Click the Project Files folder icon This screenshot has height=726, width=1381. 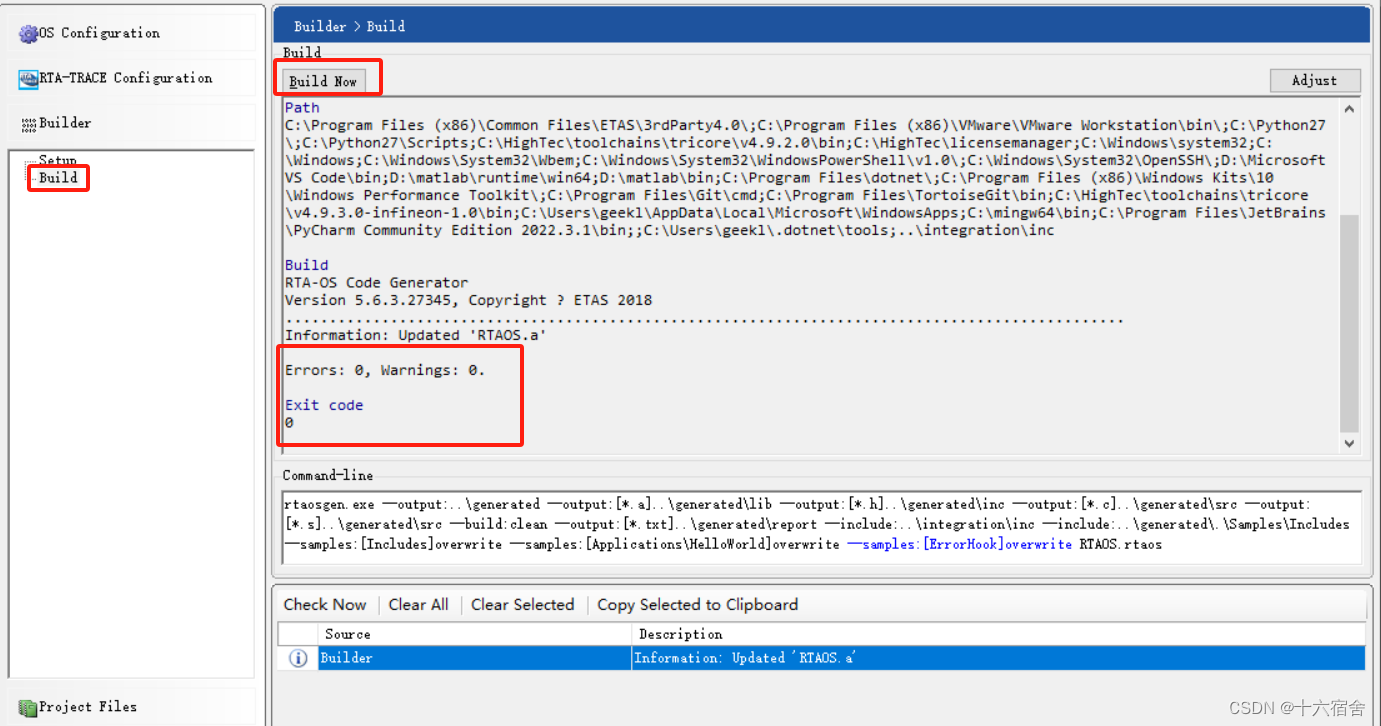coord(28,708)
